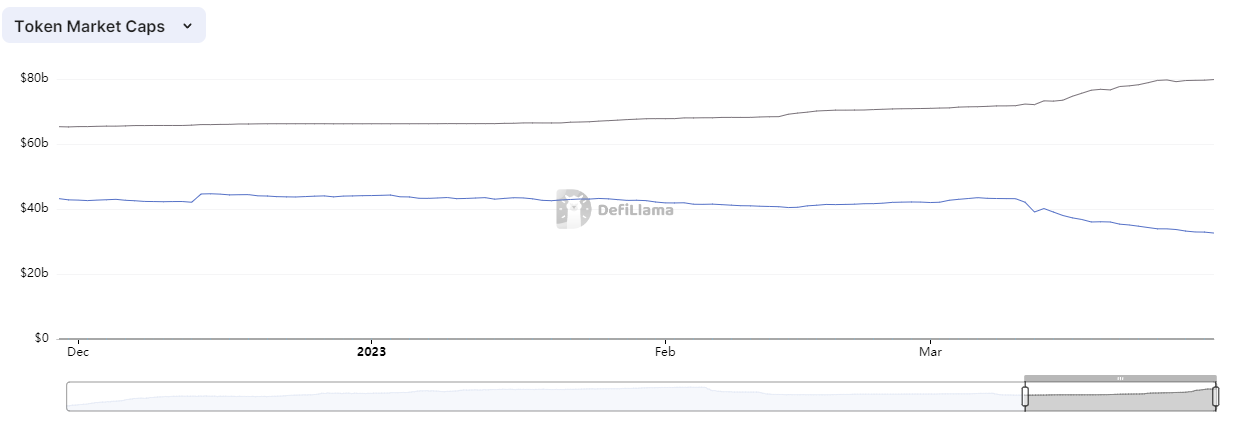Open the Token Market Caps dropdown
This screenshot has width=1251, height=428.
tap(103, 26)
